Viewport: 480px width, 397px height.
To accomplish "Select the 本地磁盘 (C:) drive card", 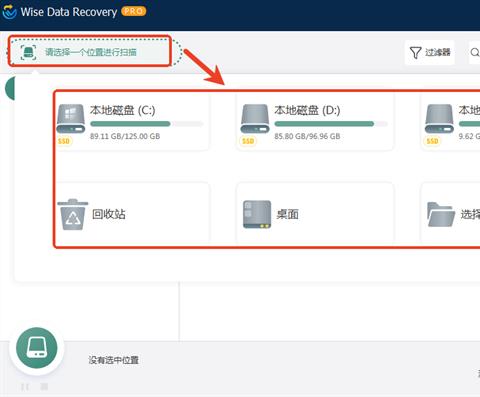I will [x=133, y=122].
